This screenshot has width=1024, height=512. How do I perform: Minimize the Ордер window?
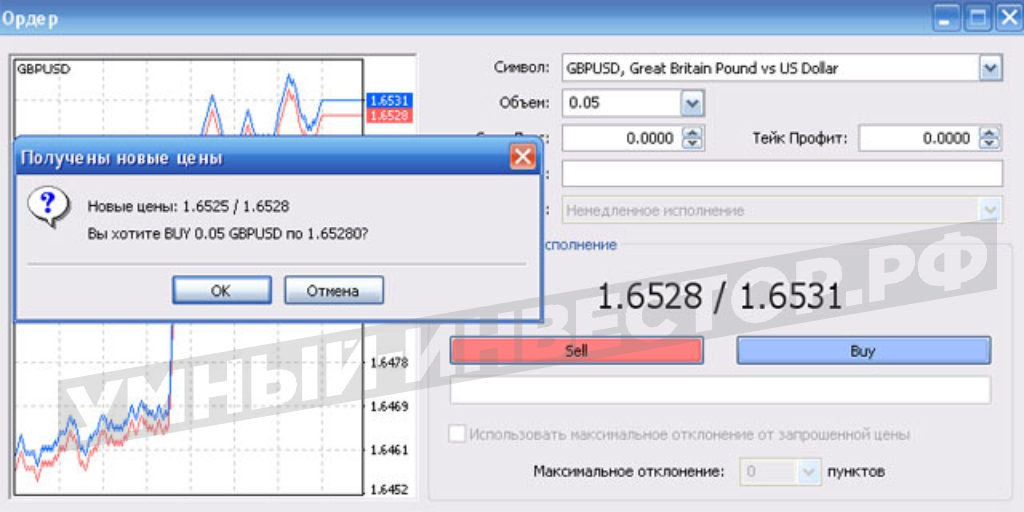(944, 19)
